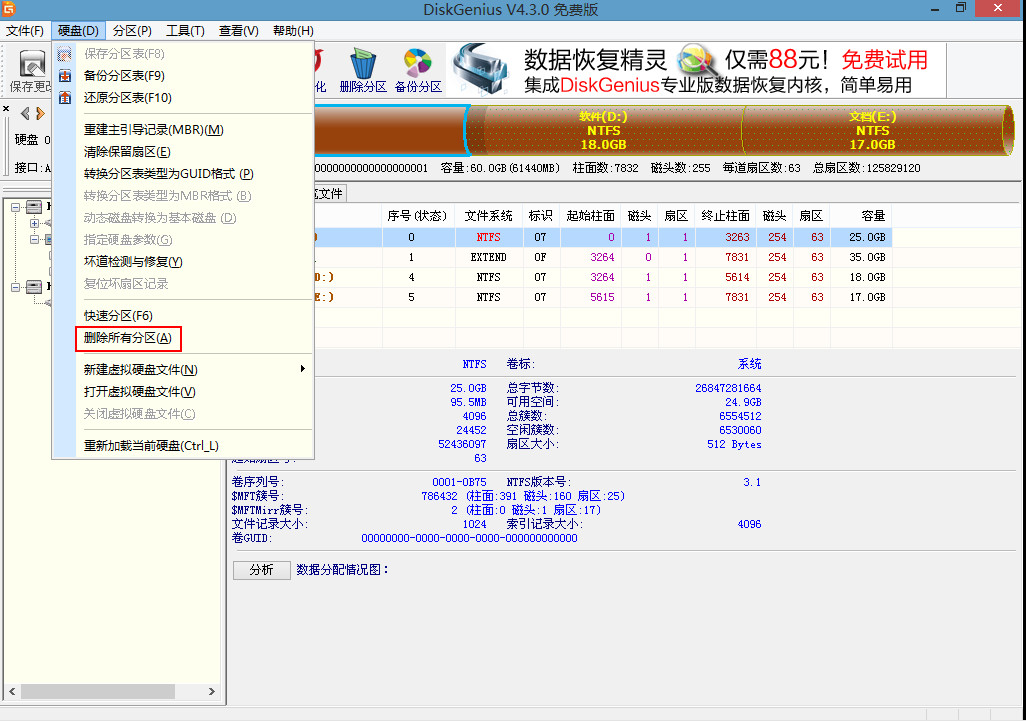Click the 终止柱面 column header
This screenshot has width=1026, height=721.
725,216
